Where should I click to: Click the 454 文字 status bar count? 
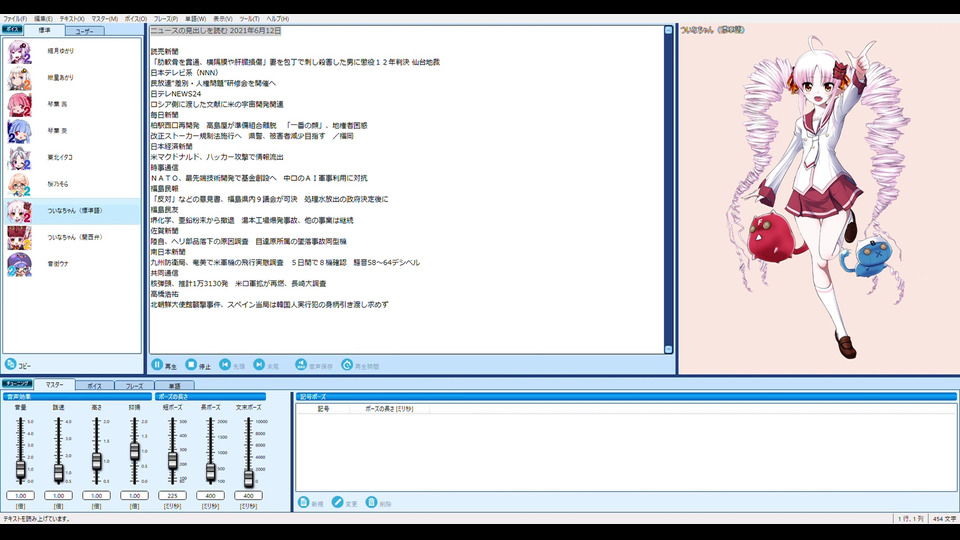pos(944,519)
